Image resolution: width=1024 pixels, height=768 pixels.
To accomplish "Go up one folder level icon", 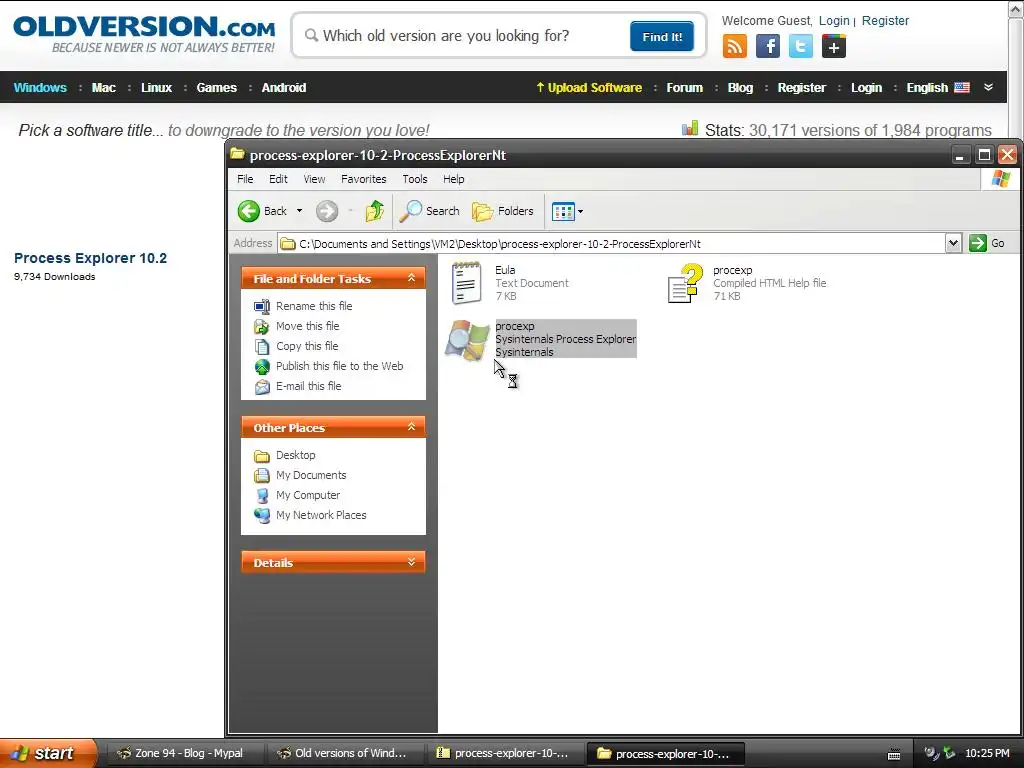I will point(374,211).
